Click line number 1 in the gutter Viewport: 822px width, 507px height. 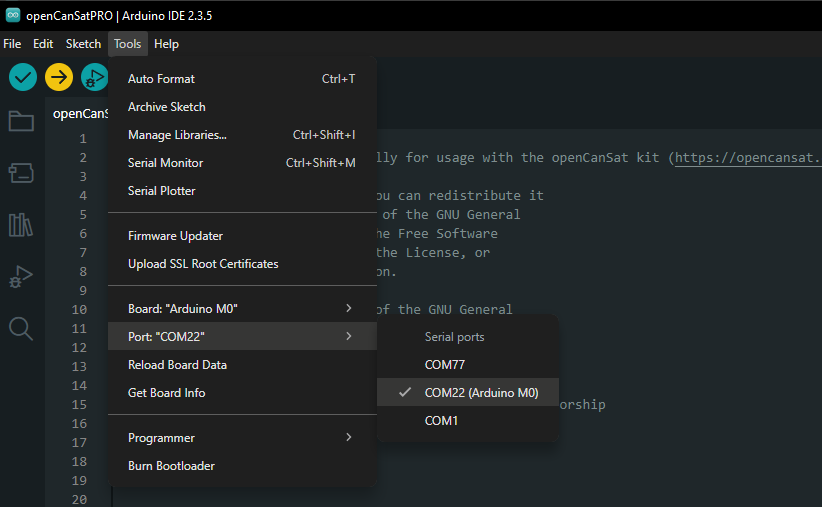click(83, 138)
